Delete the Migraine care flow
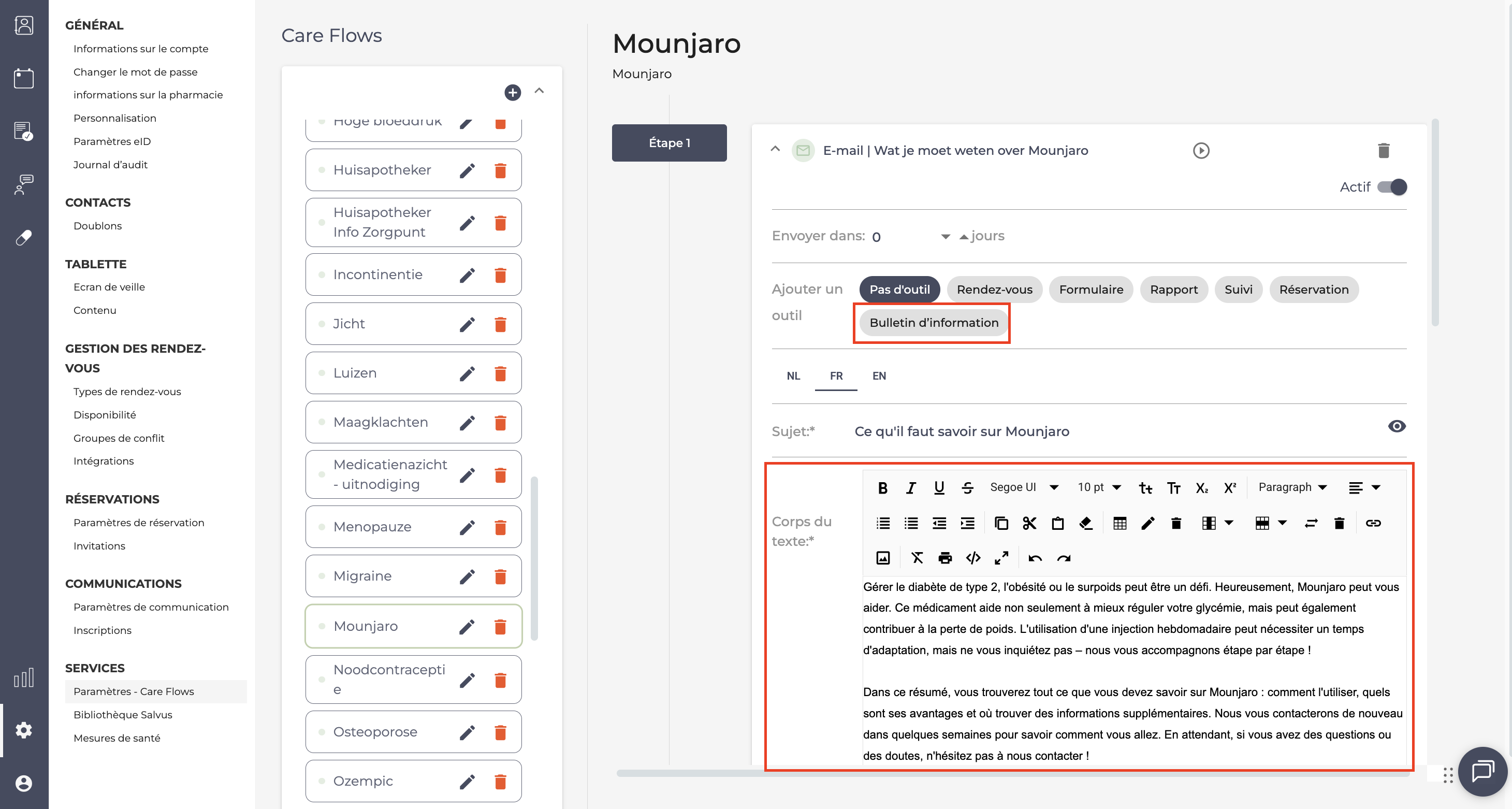The height and width of the screenshot is (809, 1512). (500, 576)
